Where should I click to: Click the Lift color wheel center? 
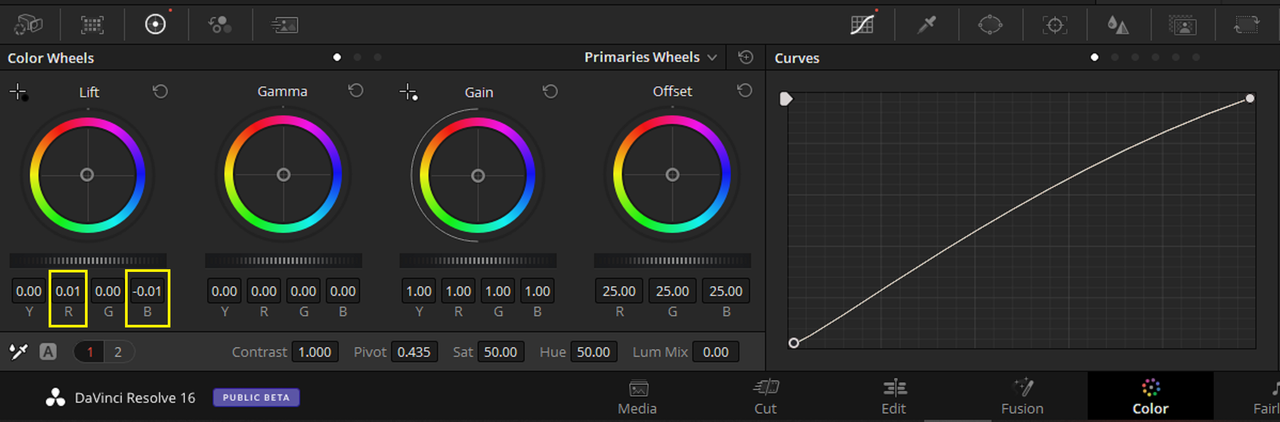pos(87,174)
